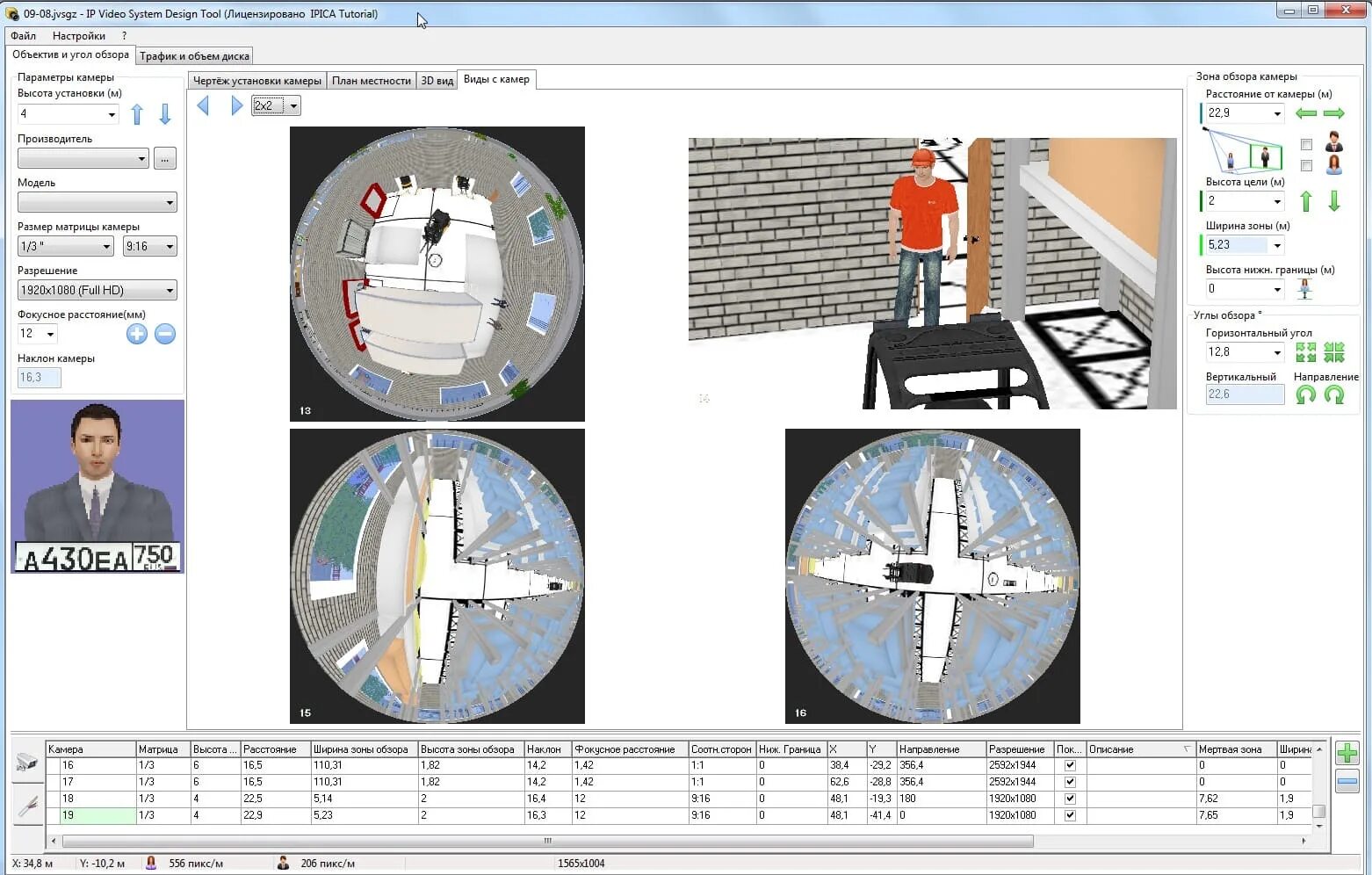Screen dimensions: 1372x875
Task: Click the camera tilt value field
Action: click(x=39, y=378)
